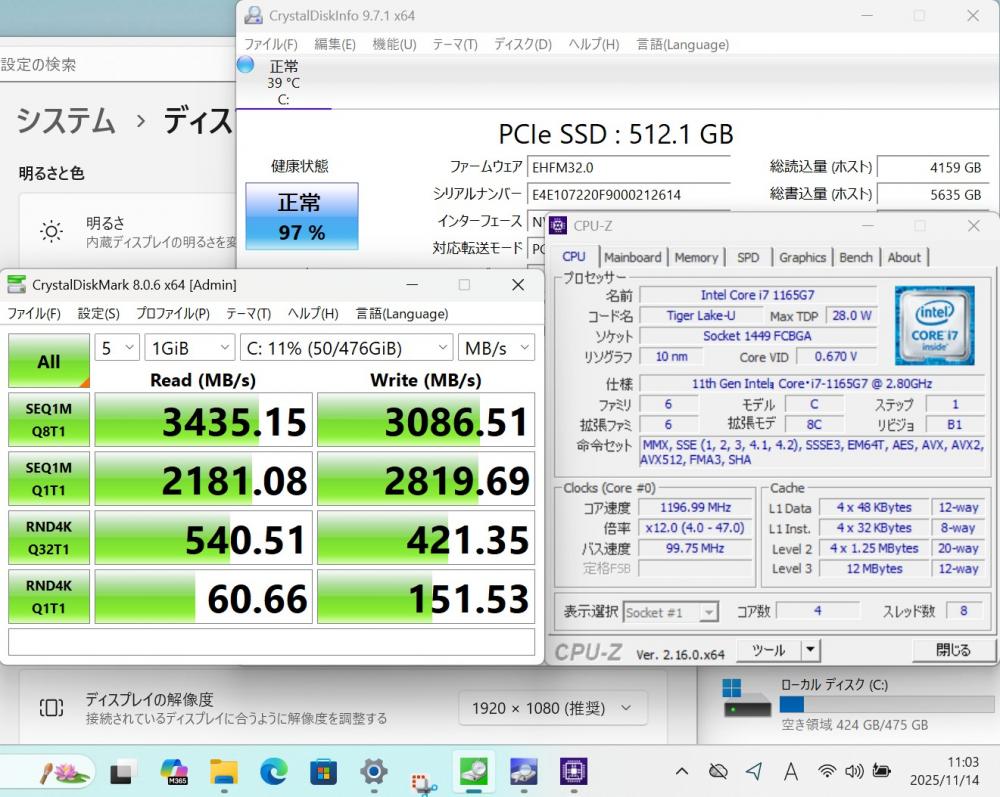1000x797 pixels.
Task: Click the 正常 97% health status box
Action: click(301, 216)
